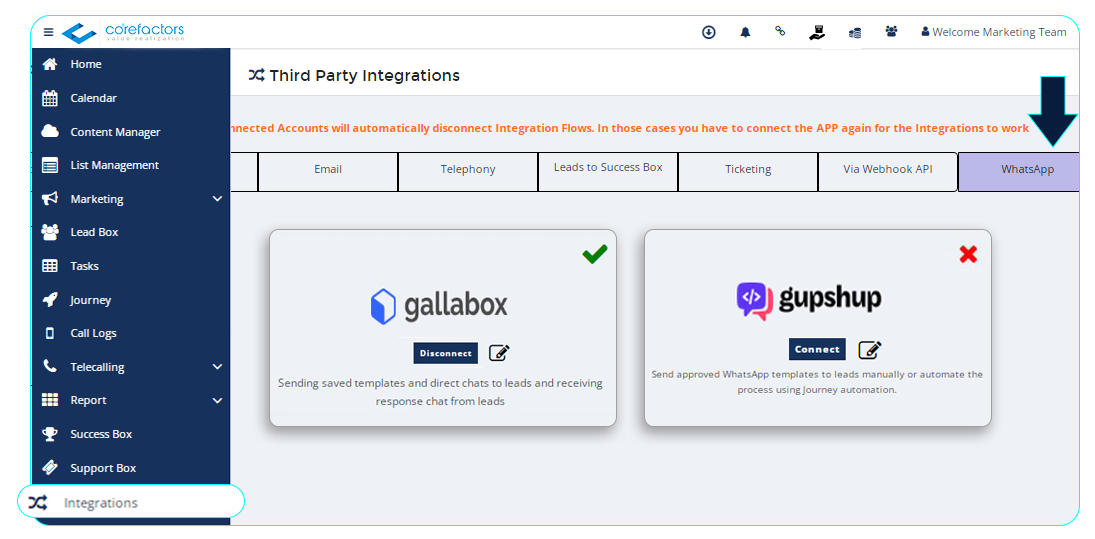
Task: Click the Journey label in sidebar
Action: pyautogui.click(x=91, y=300)
